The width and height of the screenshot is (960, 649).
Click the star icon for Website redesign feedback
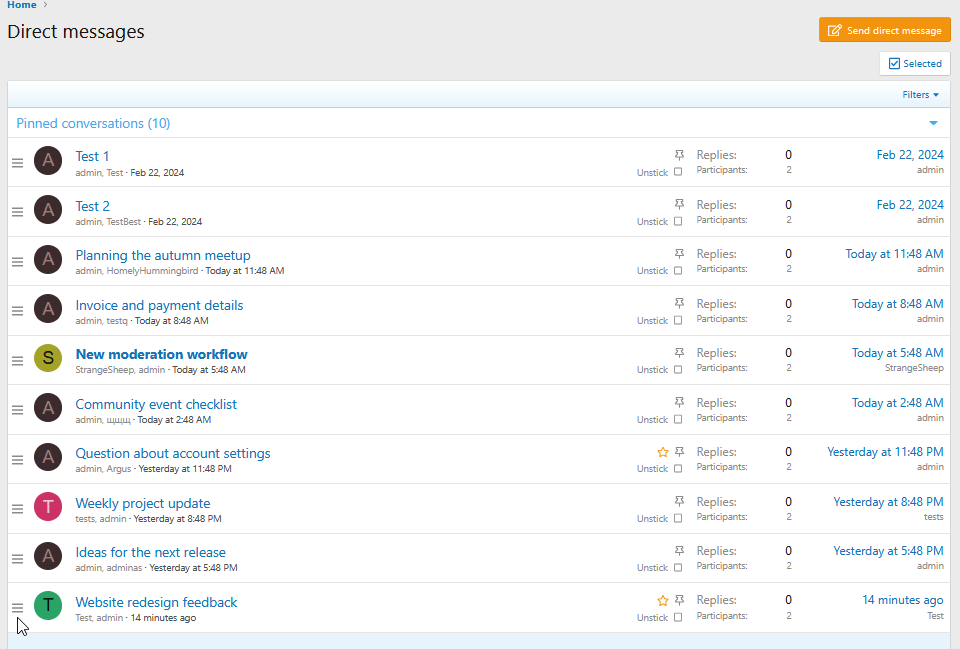click(x=662, y=601)
